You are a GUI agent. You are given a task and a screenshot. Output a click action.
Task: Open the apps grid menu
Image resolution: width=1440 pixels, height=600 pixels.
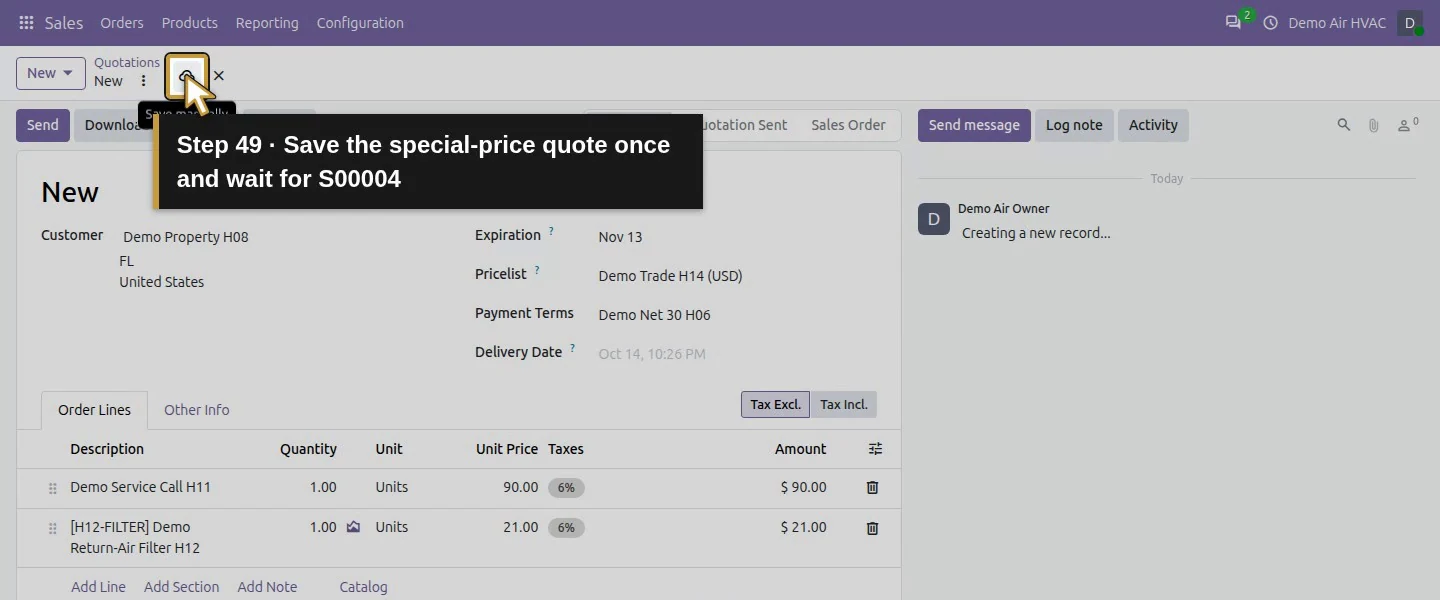26,22
